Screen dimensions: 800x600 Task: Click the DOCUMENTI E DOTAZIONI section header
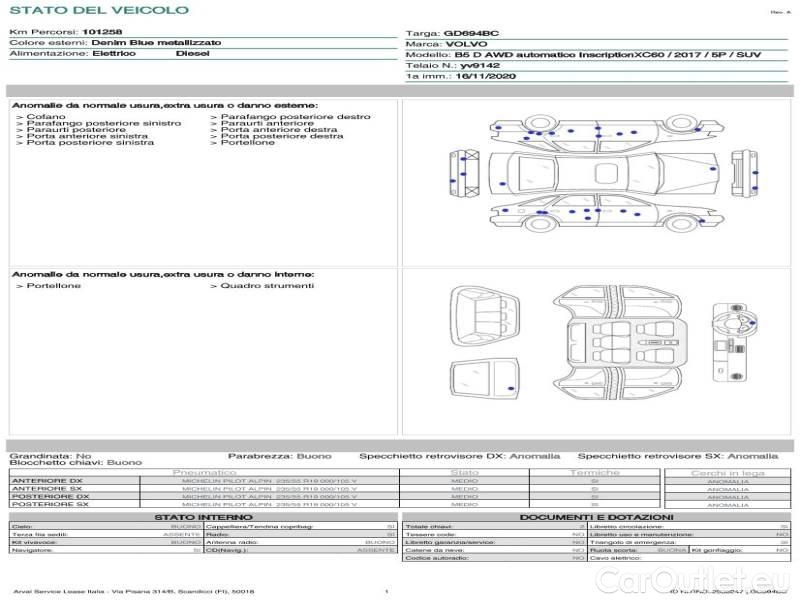pos(595,517)
